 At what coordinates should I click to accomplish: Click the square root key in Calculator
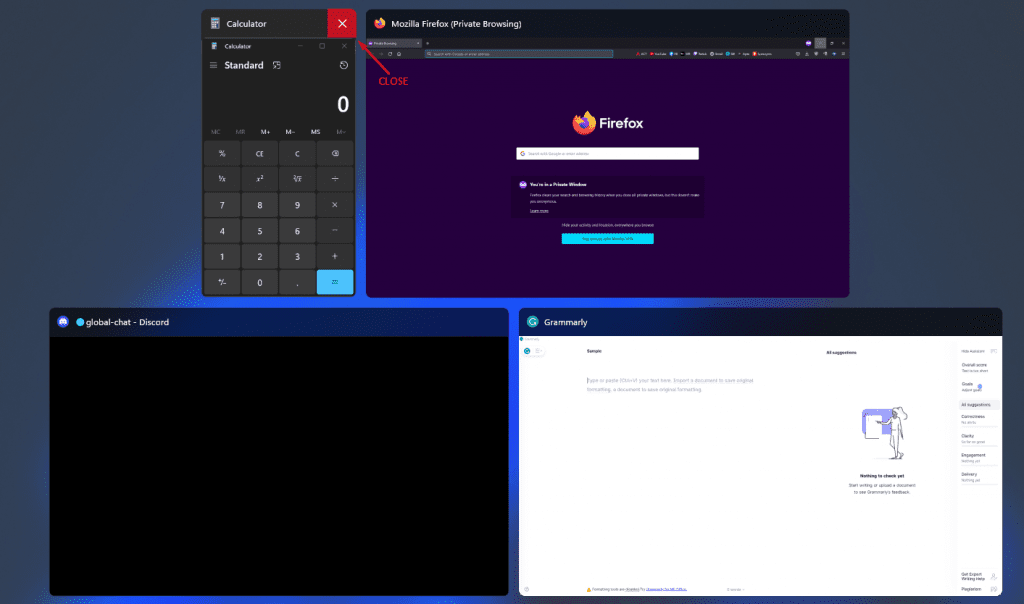click(x=297, y=178)
